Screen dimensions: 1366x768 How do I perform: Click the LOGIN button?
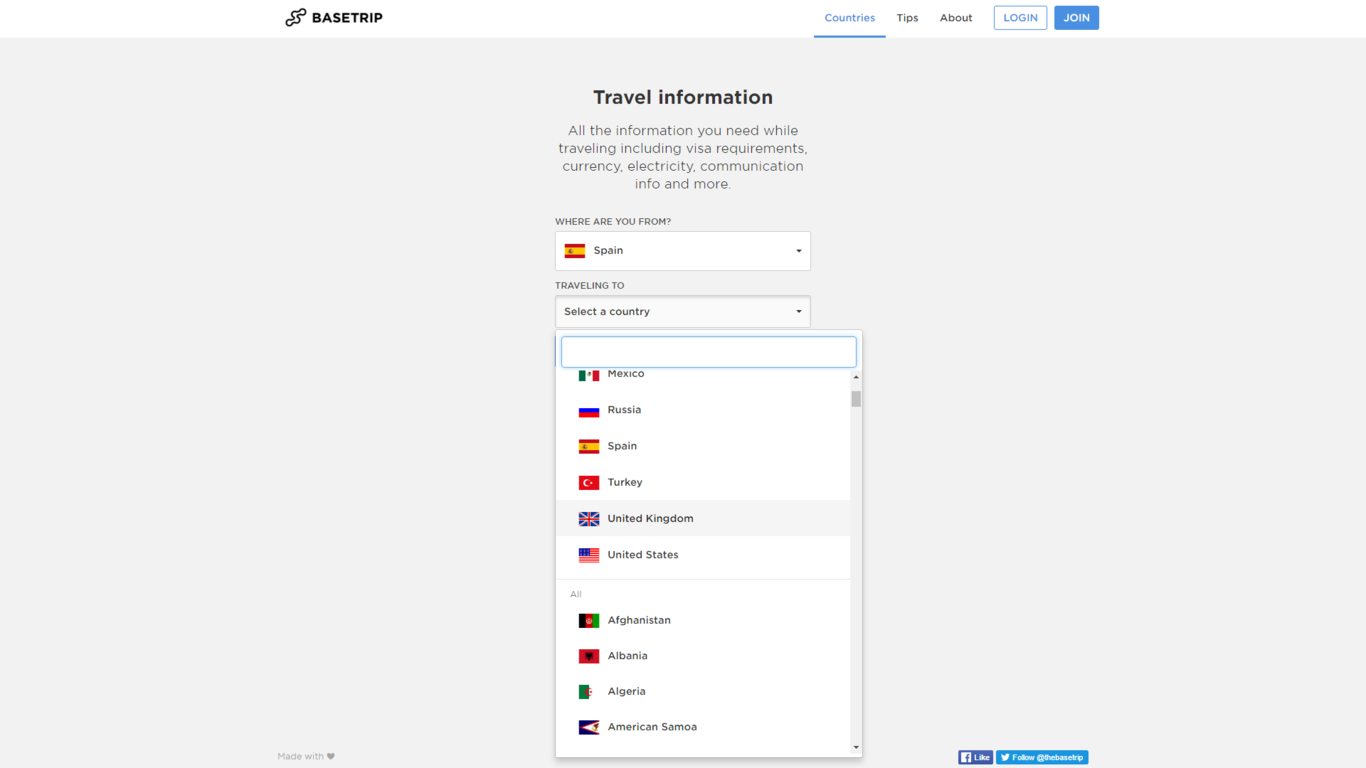(1020, 17)
